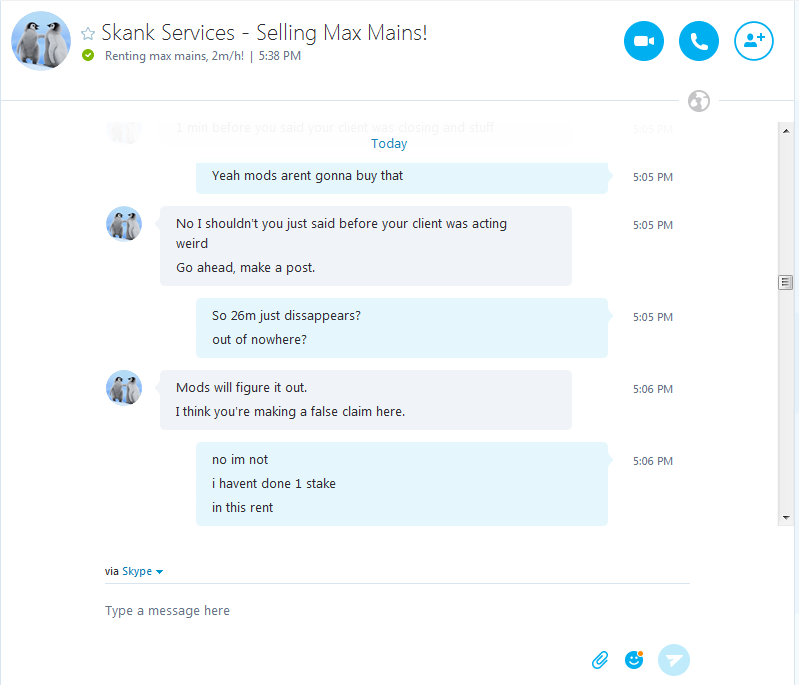Screen dimensions: 799x685
Task: Click the sender avatar beside 'Mods will figure it out.'
Action: coord(124,387)
